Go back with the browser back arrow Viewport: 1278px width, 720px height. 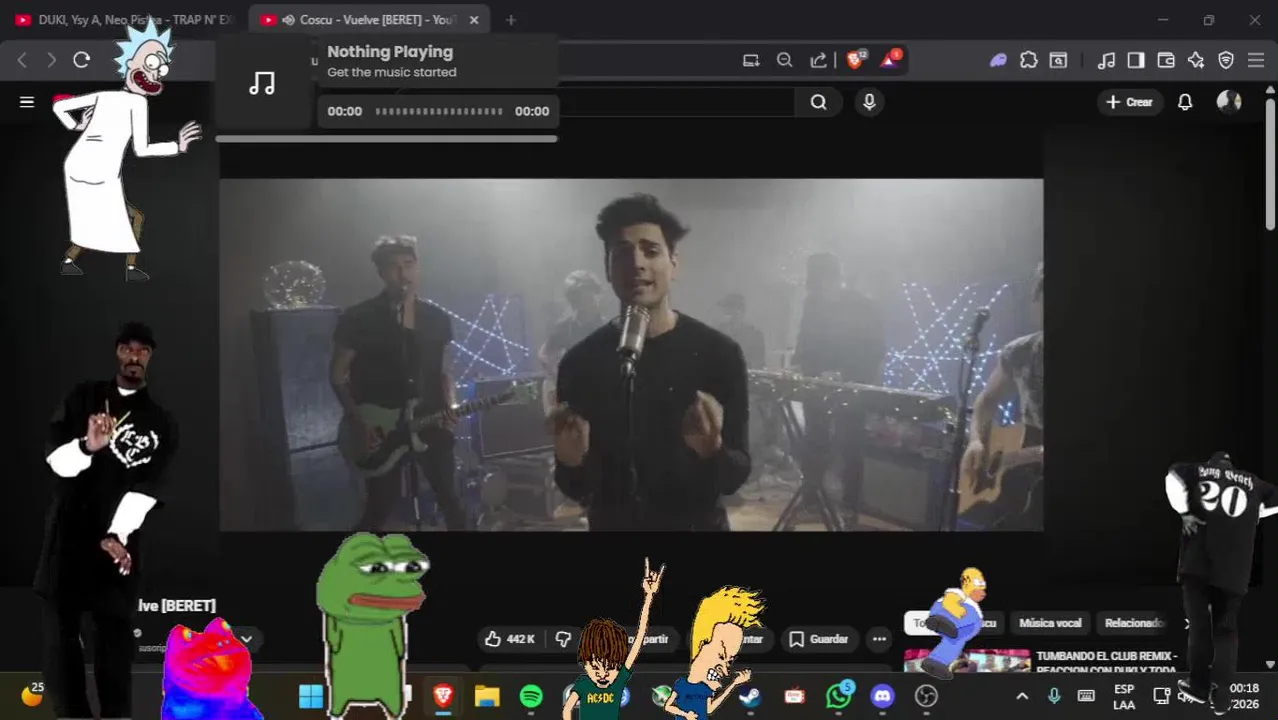point(22,60)
